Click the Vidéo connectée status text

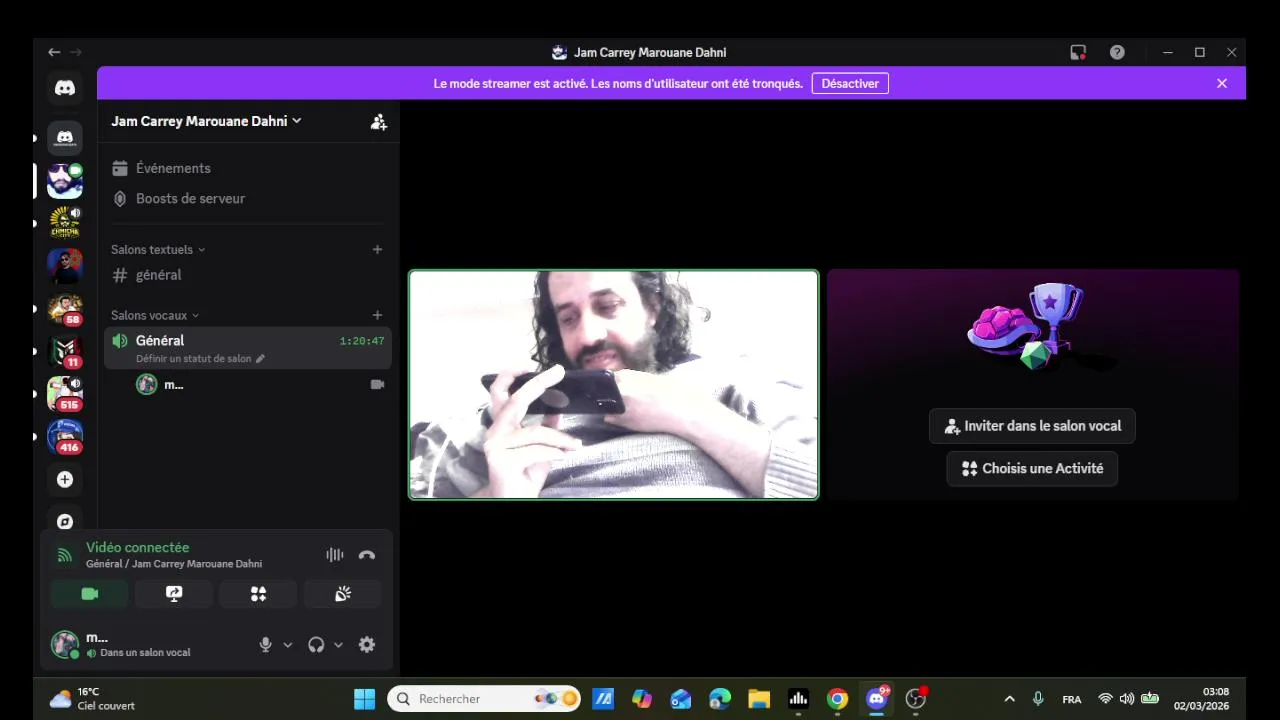pyautogui.click(x=137, y=547)
